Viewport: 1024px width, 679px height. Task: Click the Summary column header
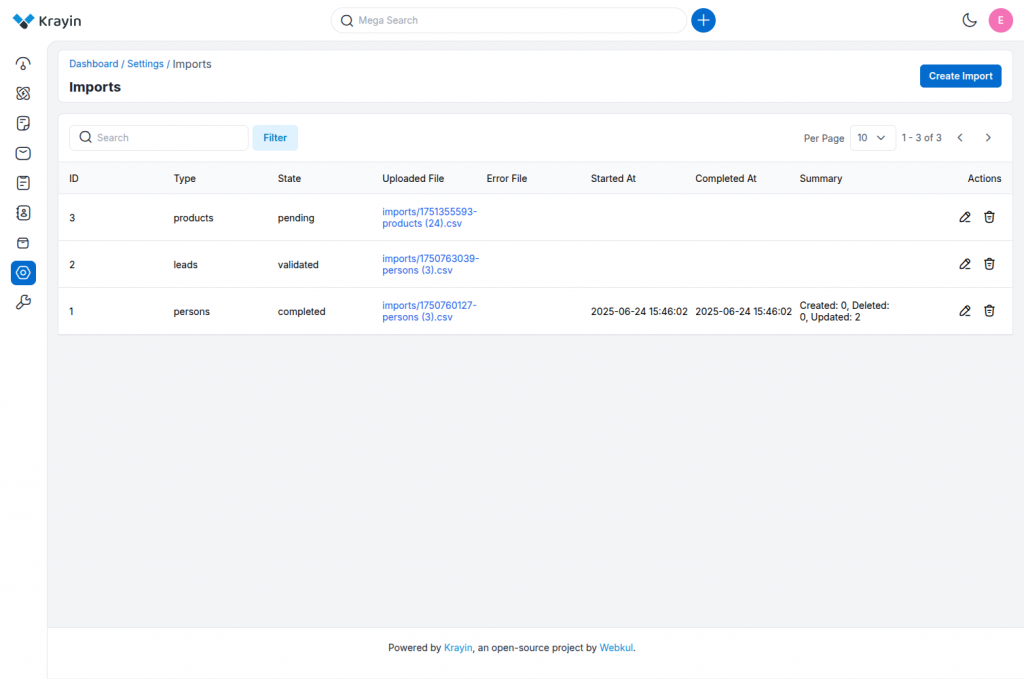click(x=821, y=178)
